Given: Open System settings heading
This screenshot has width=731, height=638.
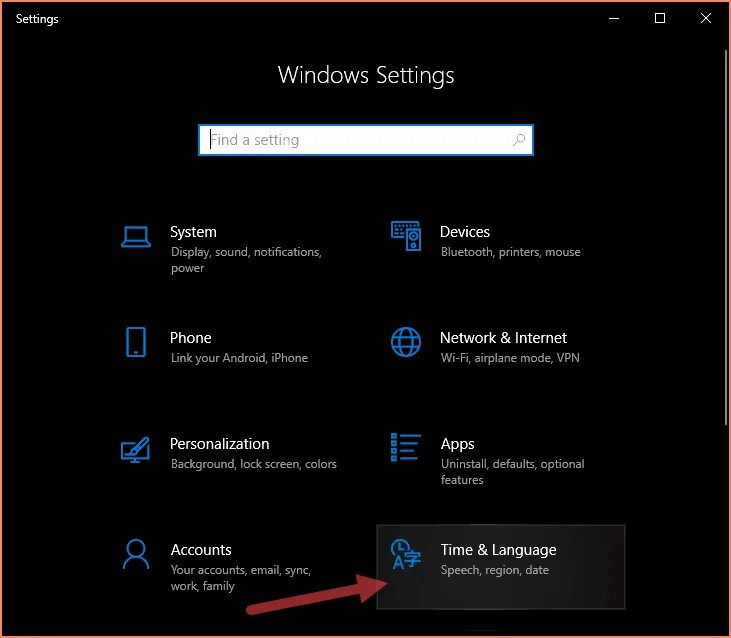Looking at the screenshot, I should (193, 232).
